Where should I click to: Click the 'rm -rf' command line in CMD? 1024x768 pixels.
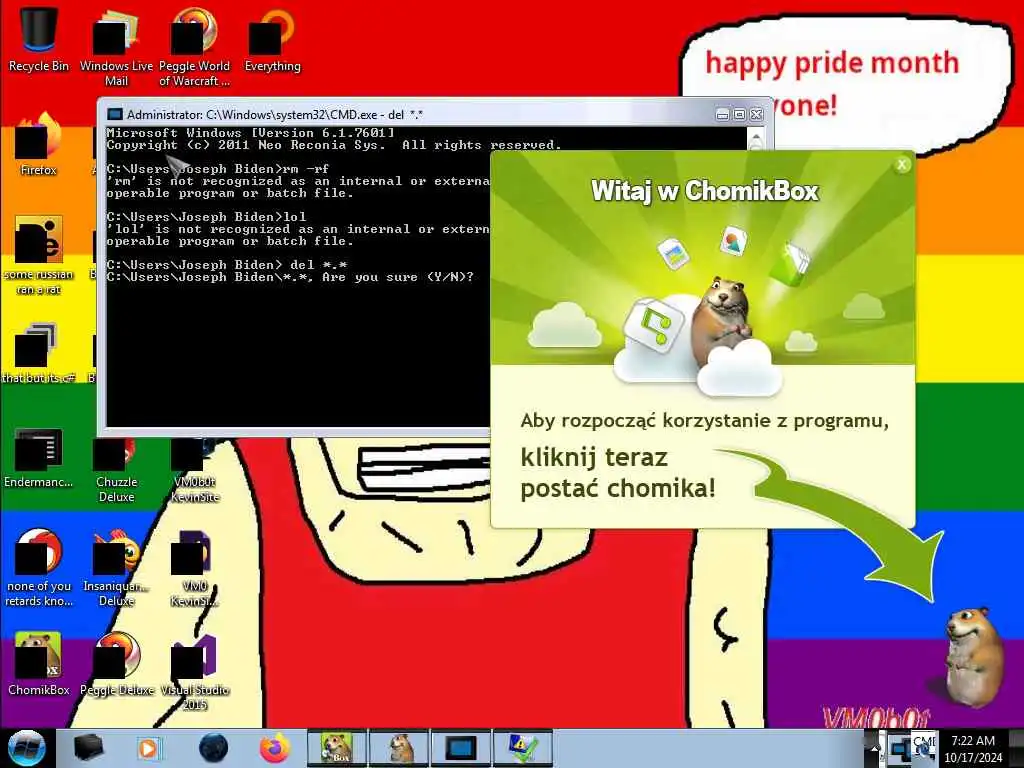click(218, 168)
